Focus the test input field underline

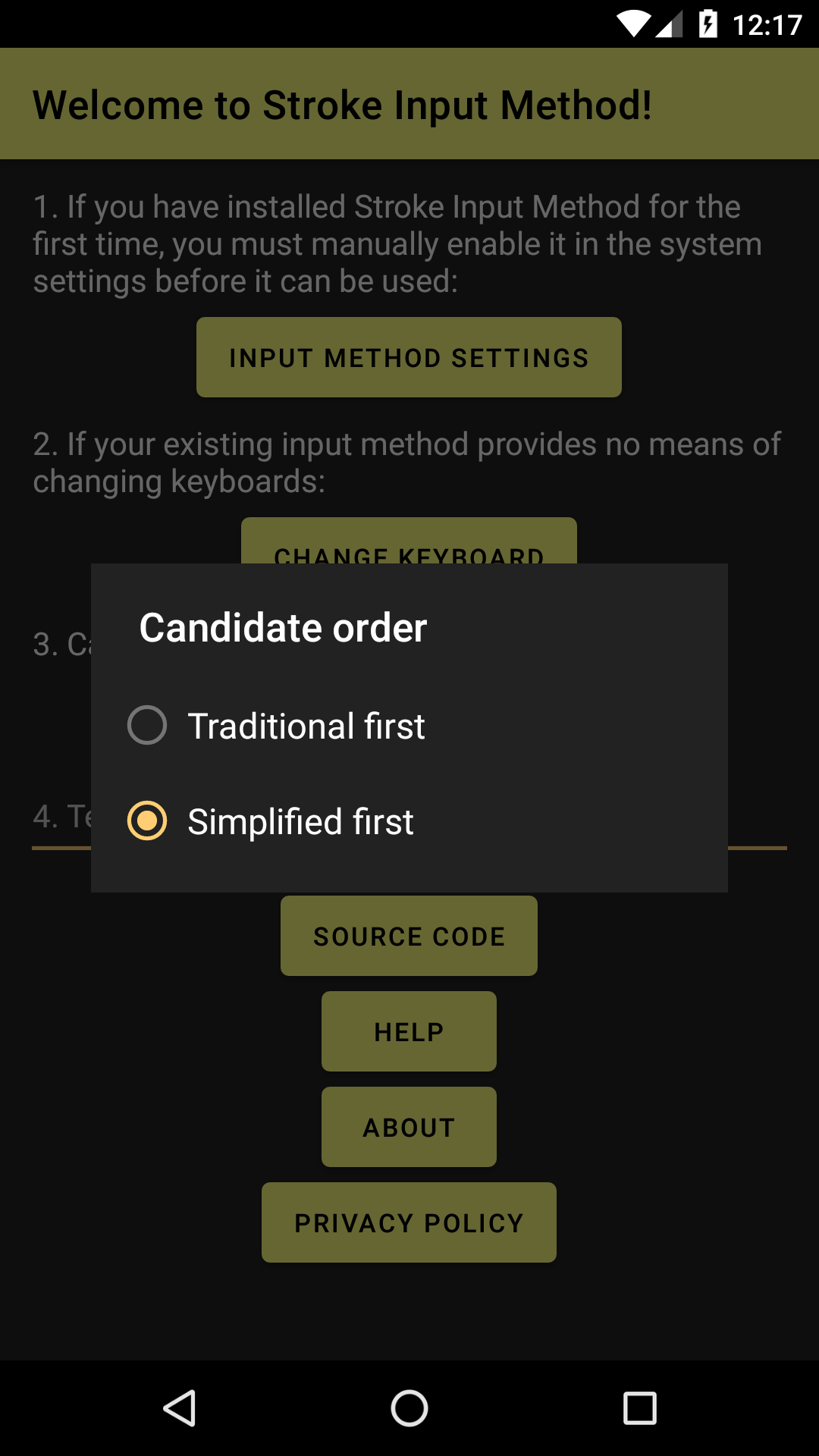coord(757,843)
